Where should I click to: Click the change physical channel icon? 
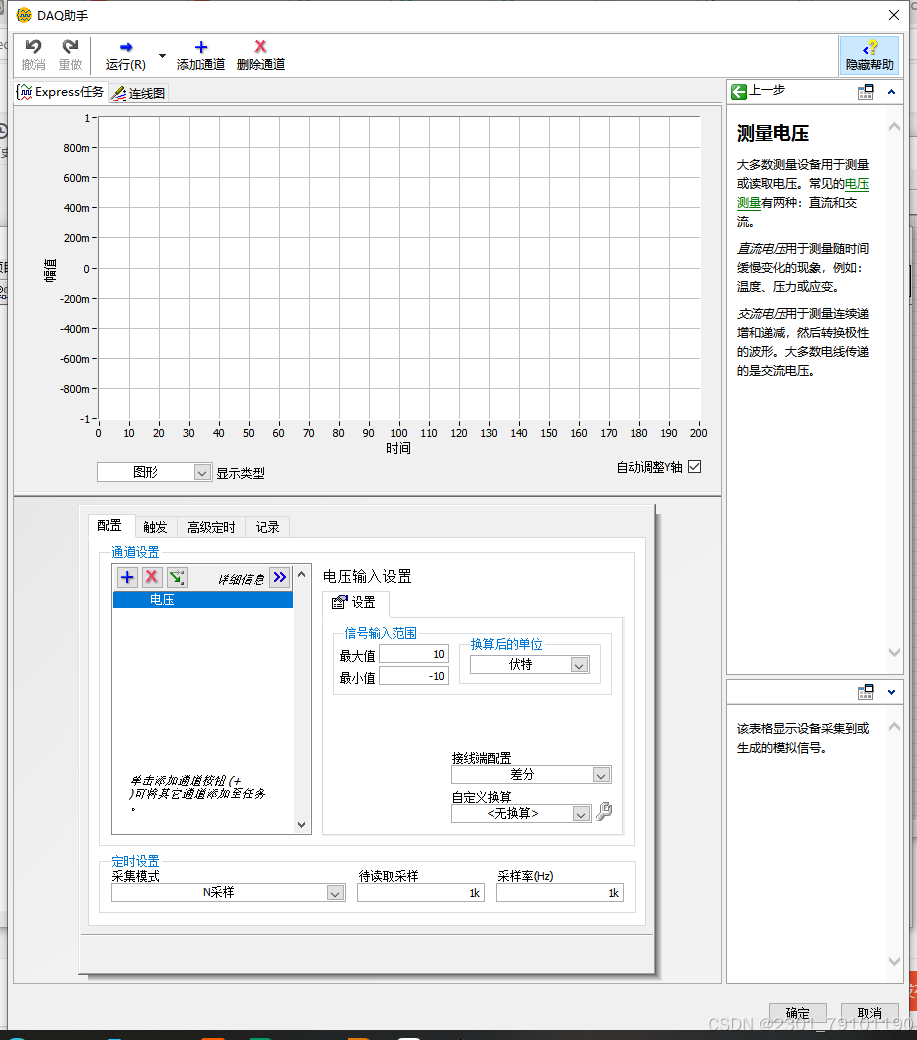(x=178, y=577)
